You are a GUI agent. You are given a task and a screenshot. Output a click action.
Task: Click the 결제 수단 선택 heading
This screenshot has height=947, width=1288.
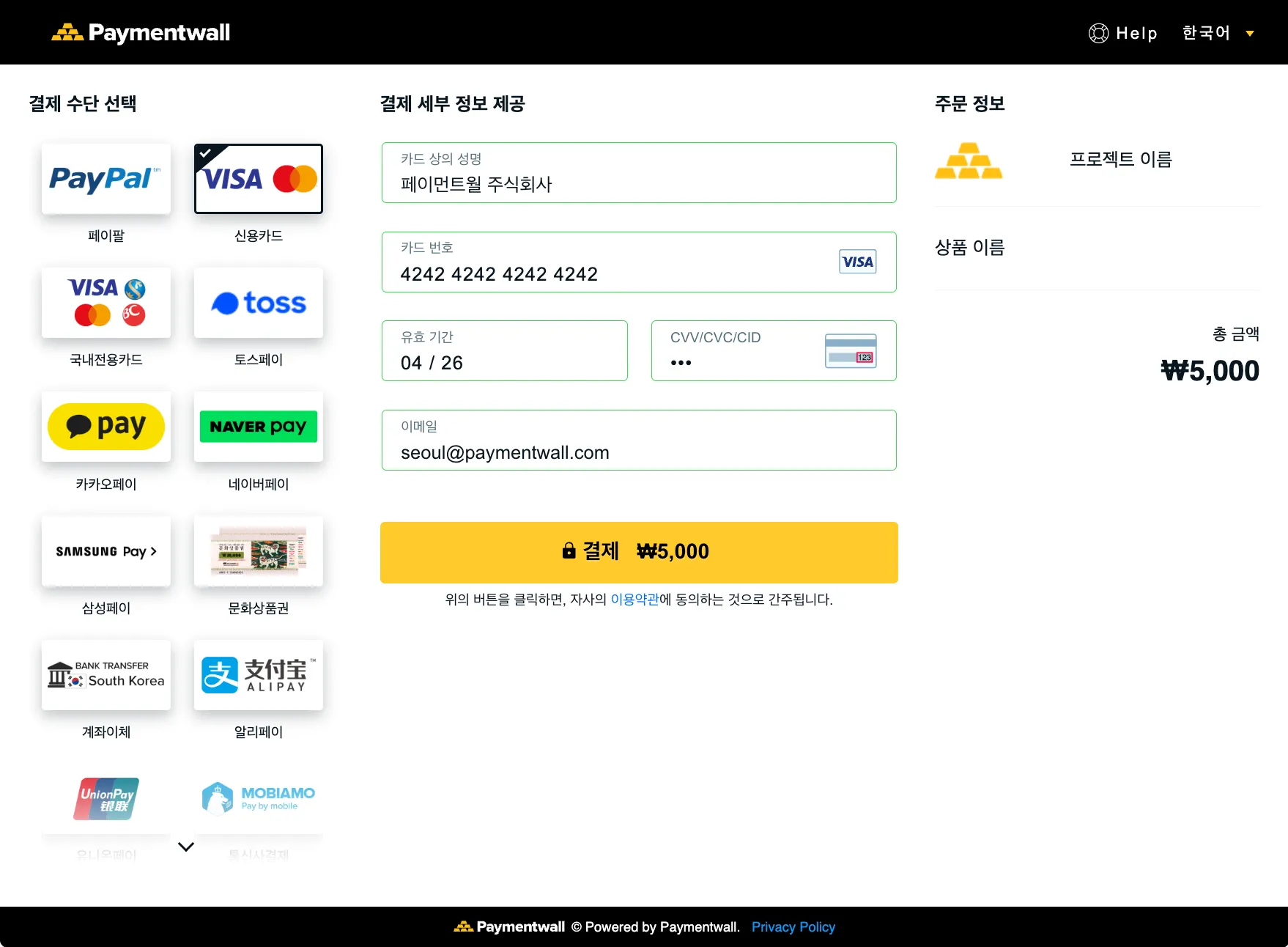[x=83, y=104]
